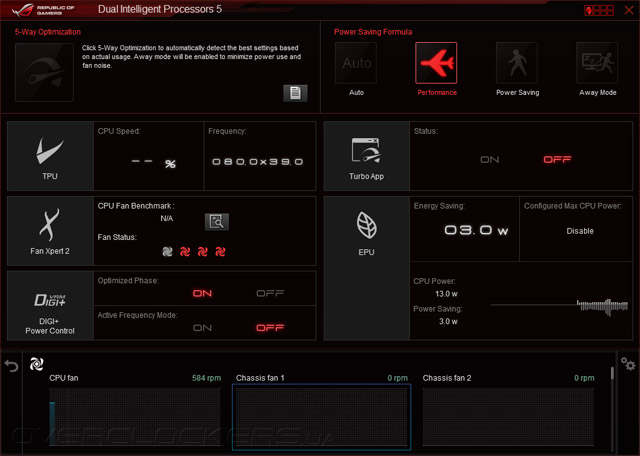This screenshot has width=640, height=456.
Task: Turn Turbo App status ON
Action: [489, 160]
